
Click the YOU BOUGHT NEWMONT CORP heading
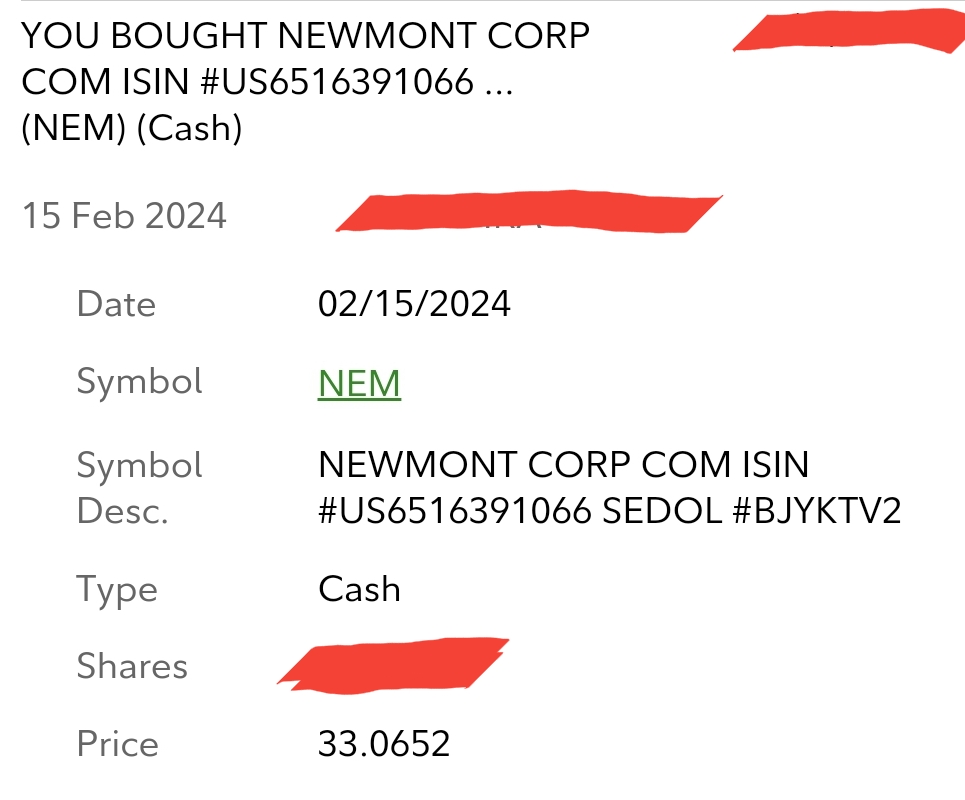(x=306, y=35)
